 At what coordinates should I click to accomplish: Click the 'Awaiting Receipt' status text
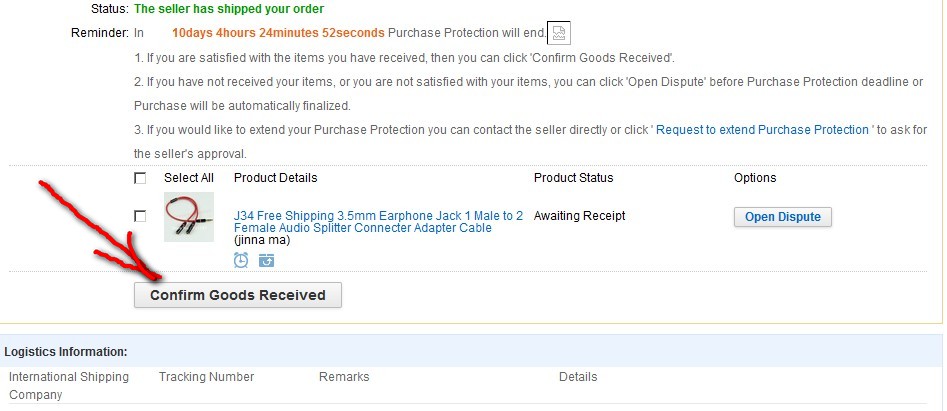pos(579,216)
